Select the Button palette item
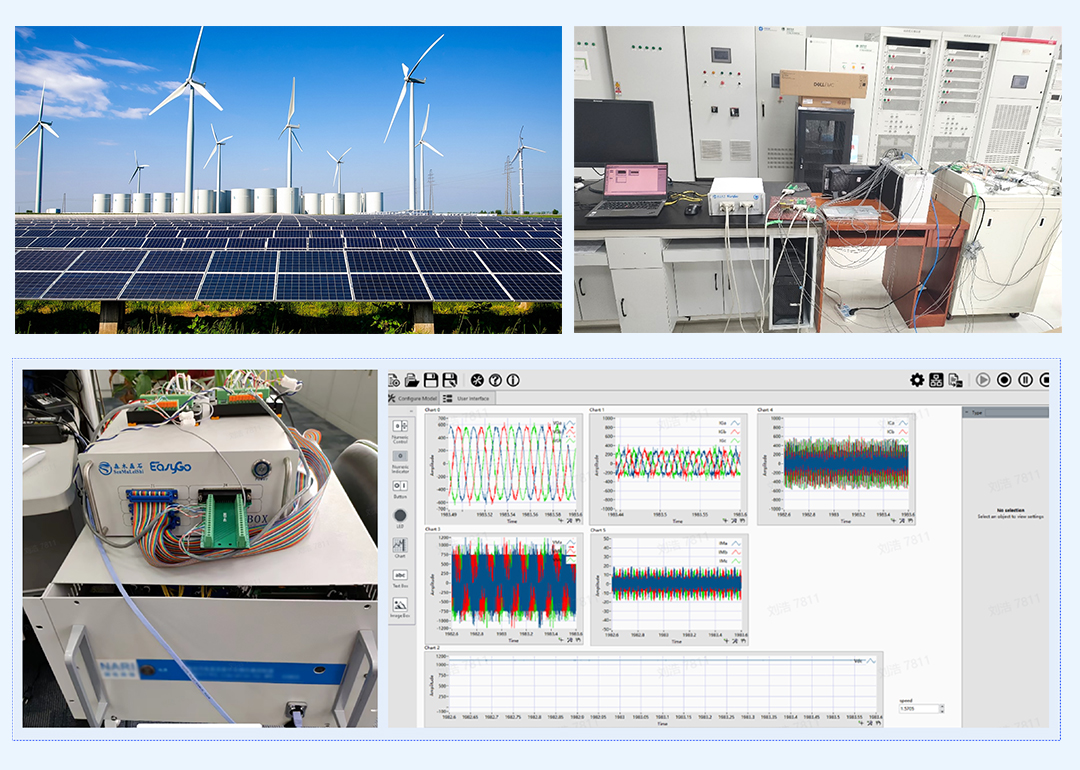The width and height of the screenshot is (1080, 770). [x=400, y=489]
